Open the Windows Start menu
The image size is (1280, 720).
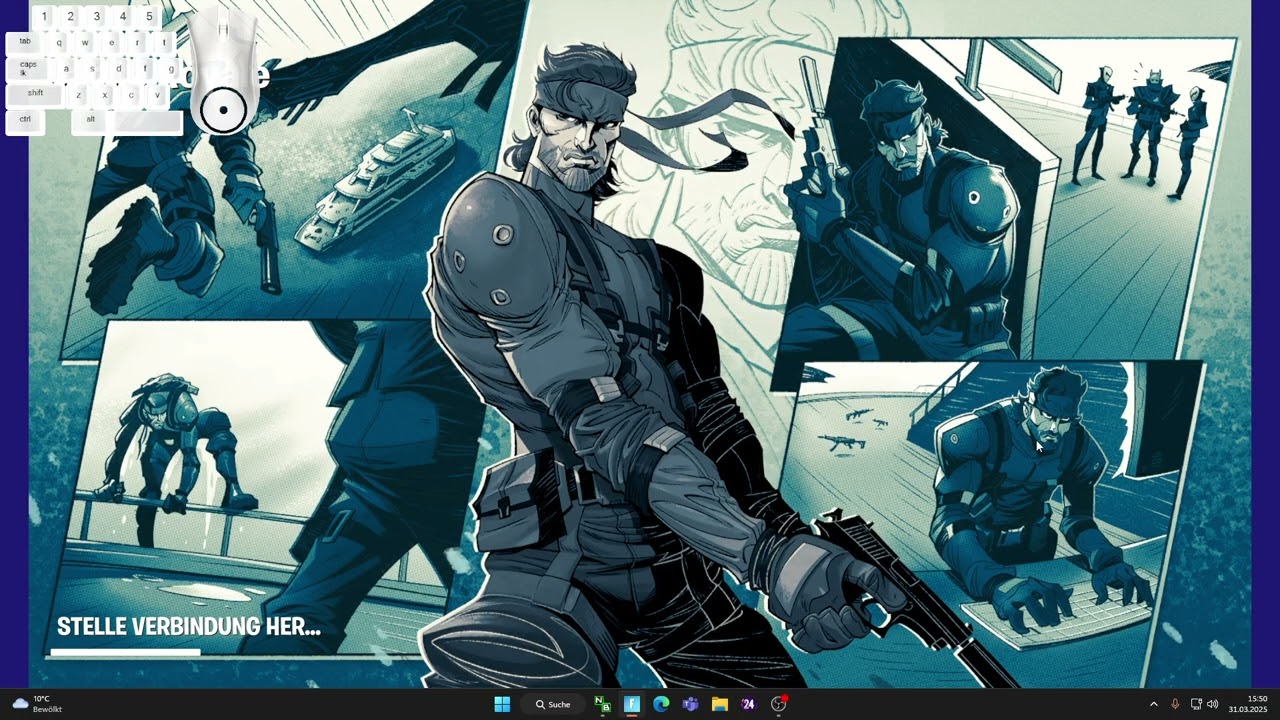click(502, 704)
